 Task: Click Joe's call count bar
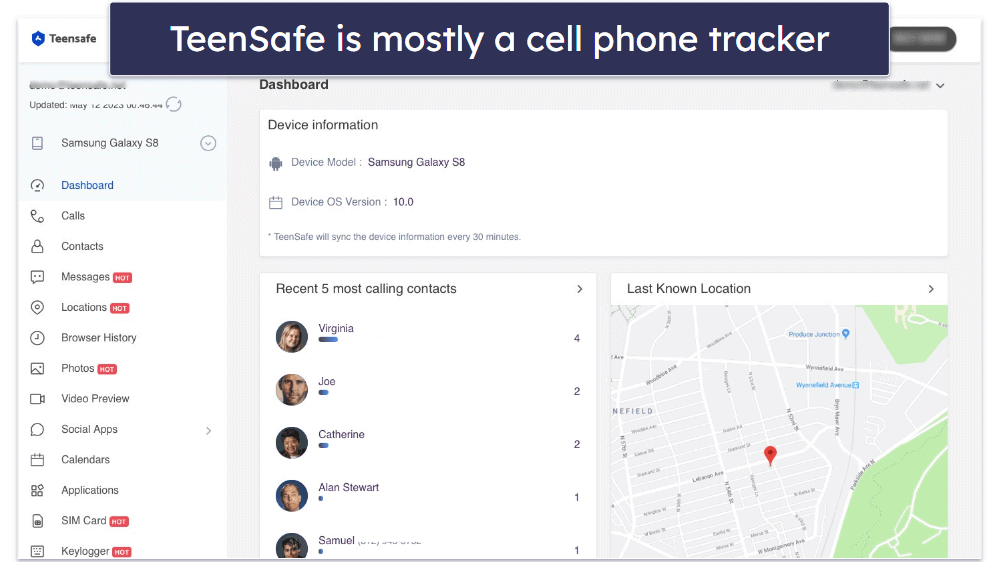pyautogui.click(x=324, y=393)
